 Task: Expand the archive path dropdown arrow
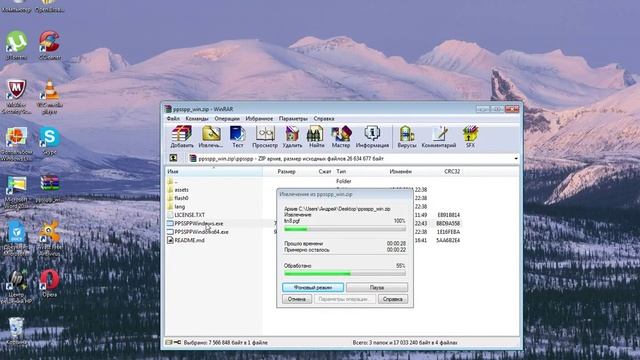click(516, 158)
